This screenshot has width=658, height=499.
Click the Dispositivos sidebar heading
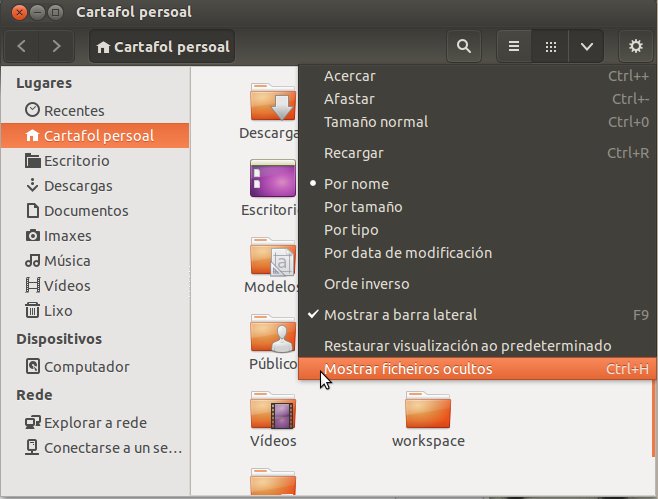pos(59,339)
